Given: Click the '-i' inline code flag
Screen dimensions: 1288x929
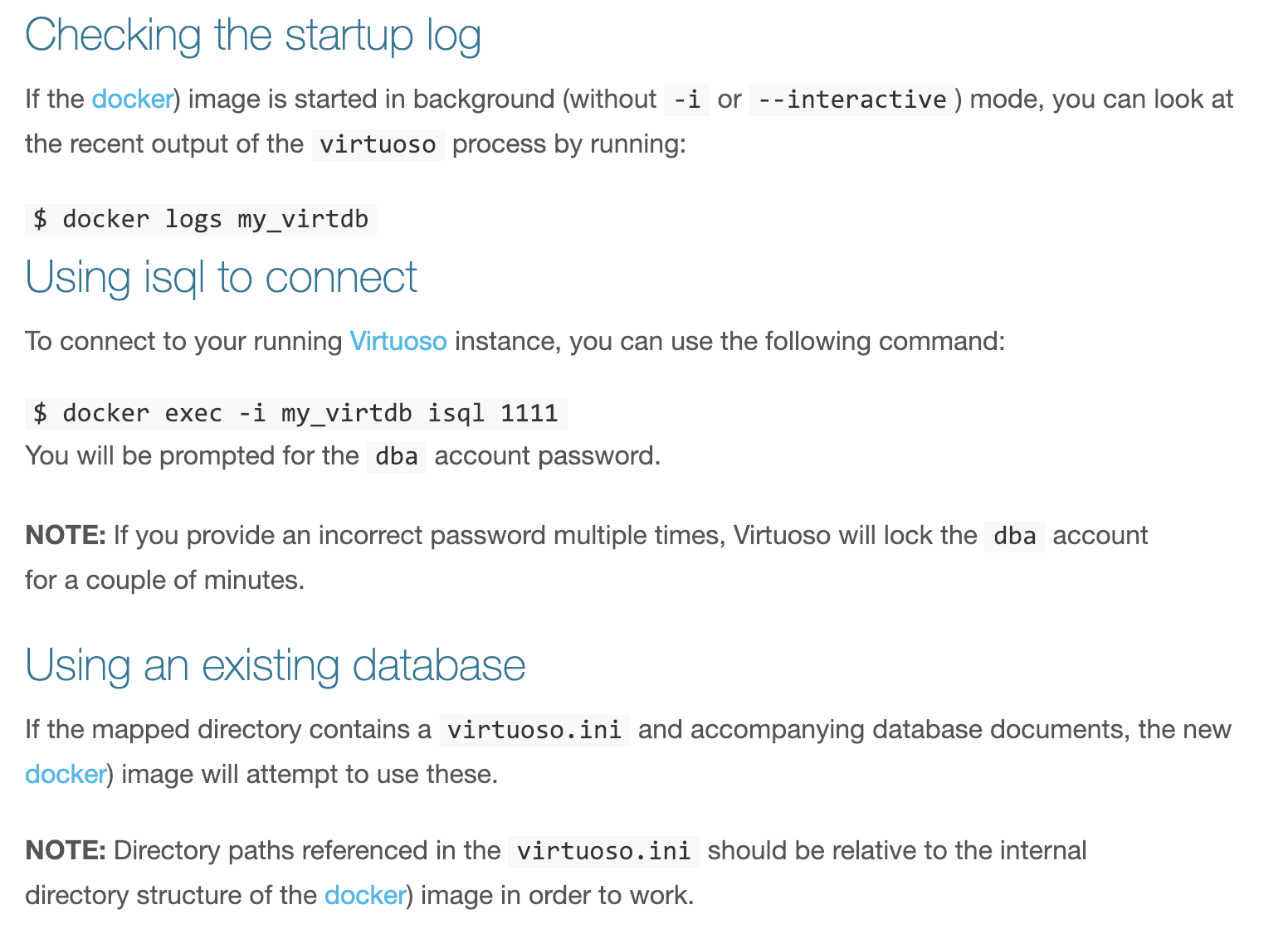Looking at the screenshot, I should [x=686, y=100].
